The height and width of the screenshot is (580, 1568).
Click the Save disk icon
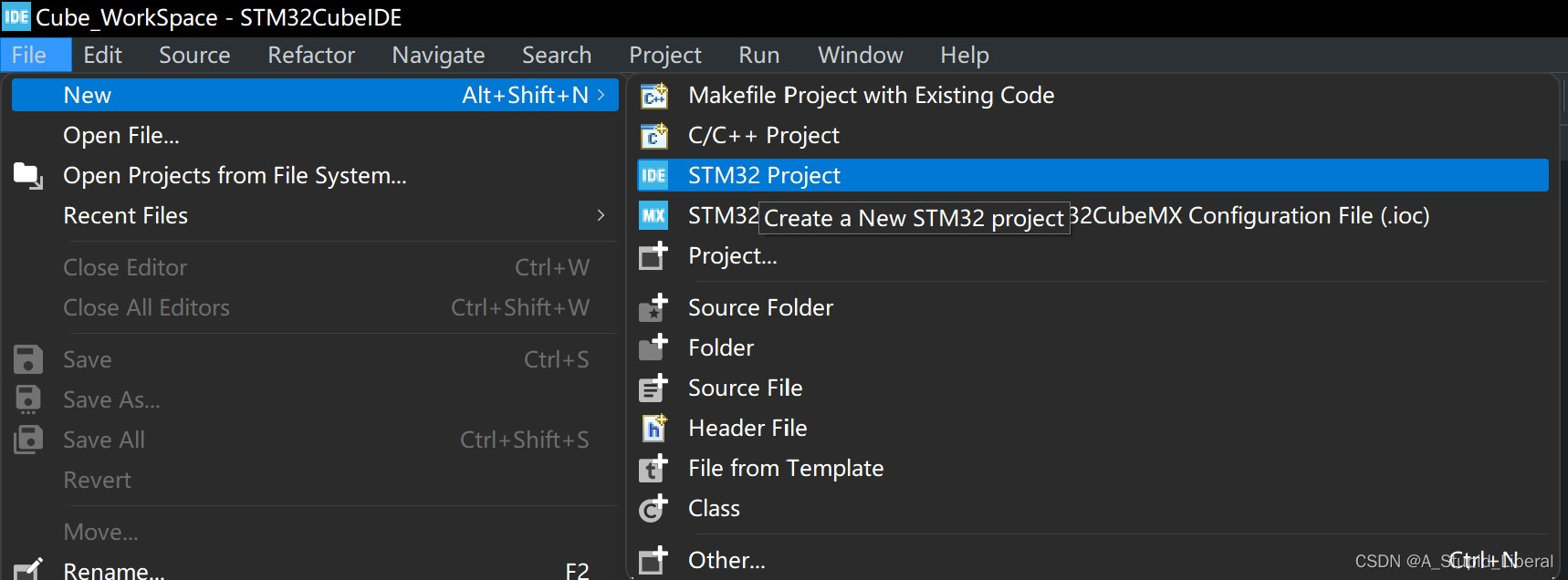point(28,359)
